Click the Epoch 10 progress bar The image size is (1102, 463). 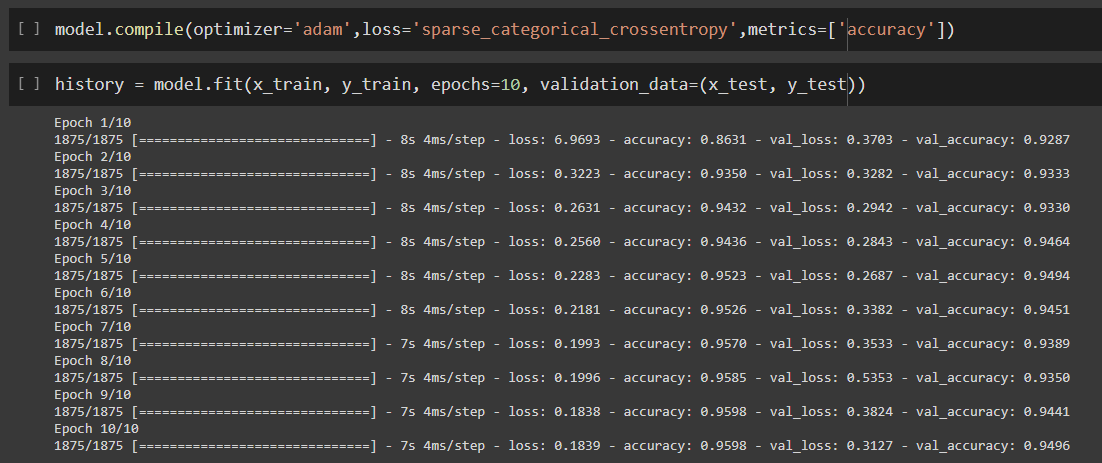click(x=254, y=445)
